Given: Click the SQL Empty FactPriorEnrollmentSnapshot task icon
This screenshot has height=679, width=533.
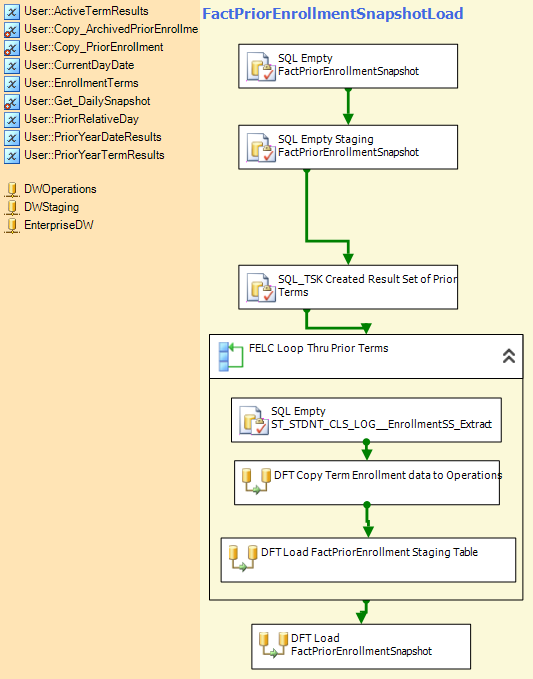Looking at the screenshot, I should [x=261, y=67].
